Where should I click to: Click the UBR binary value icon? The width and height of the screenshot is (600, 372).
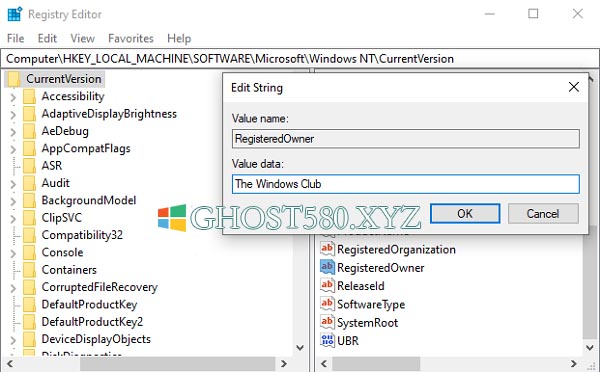(x=327, y=340)
